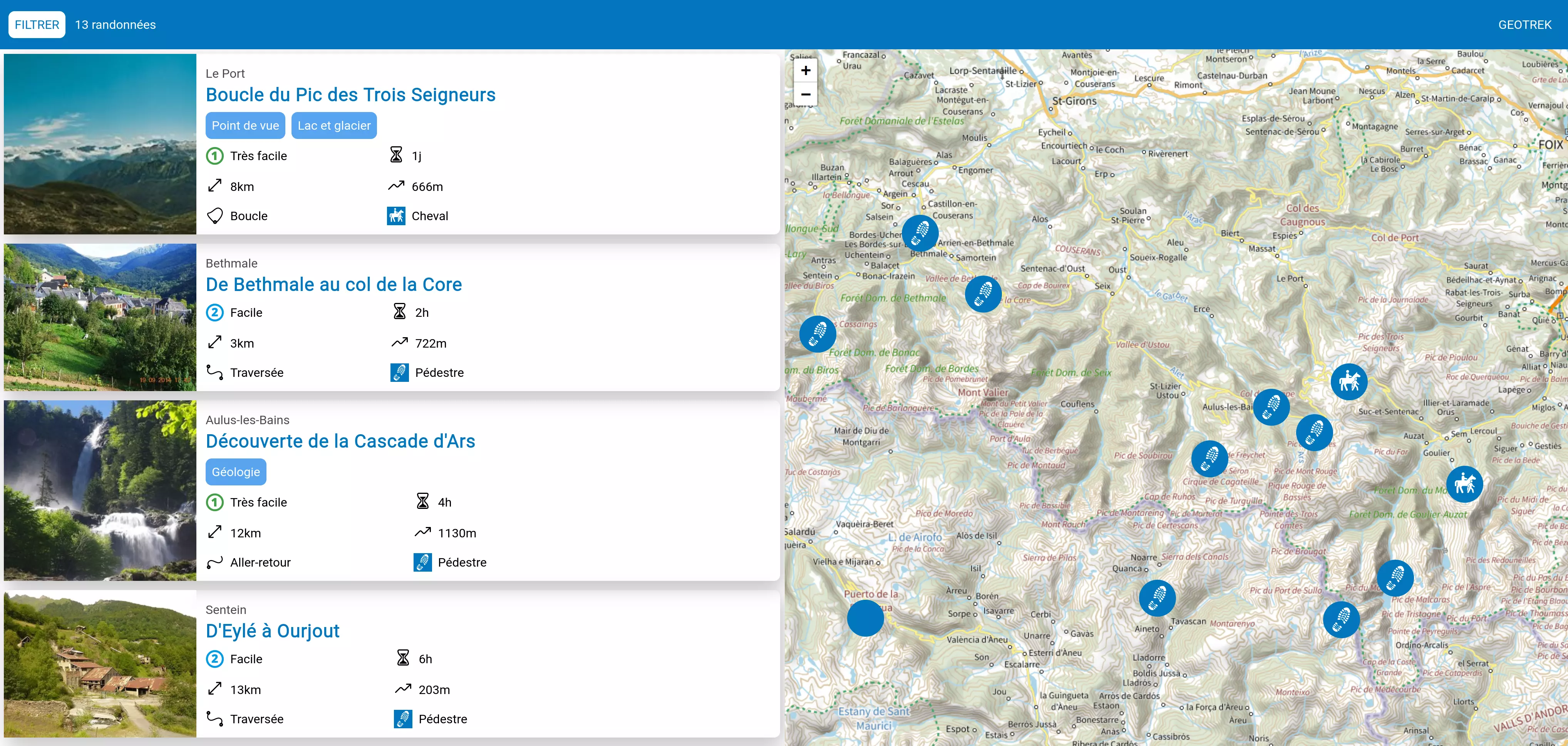
Task: Click the Traversée icon on Bethmale card
Action: pyautogui.click(x=215, y=372)
